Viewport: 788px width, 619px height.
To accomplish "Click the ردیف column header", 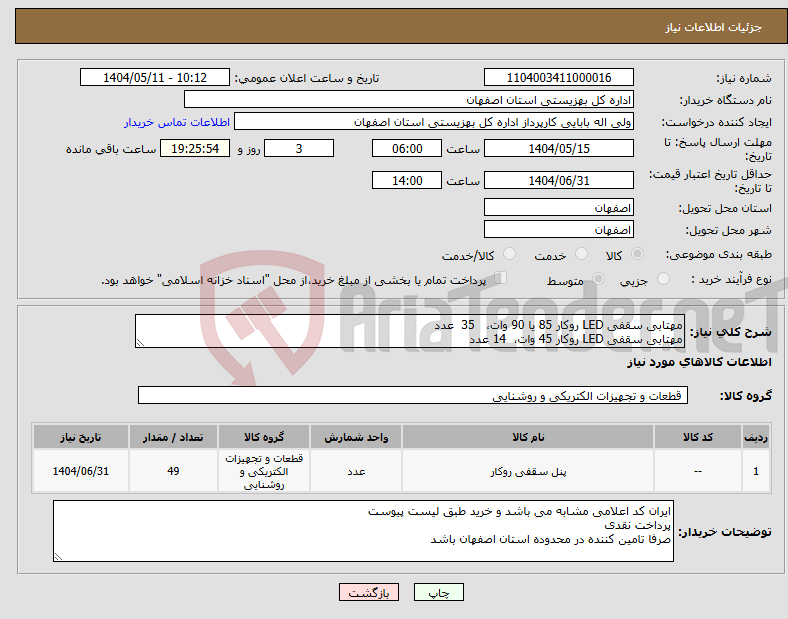I will [x=756, y=437].
